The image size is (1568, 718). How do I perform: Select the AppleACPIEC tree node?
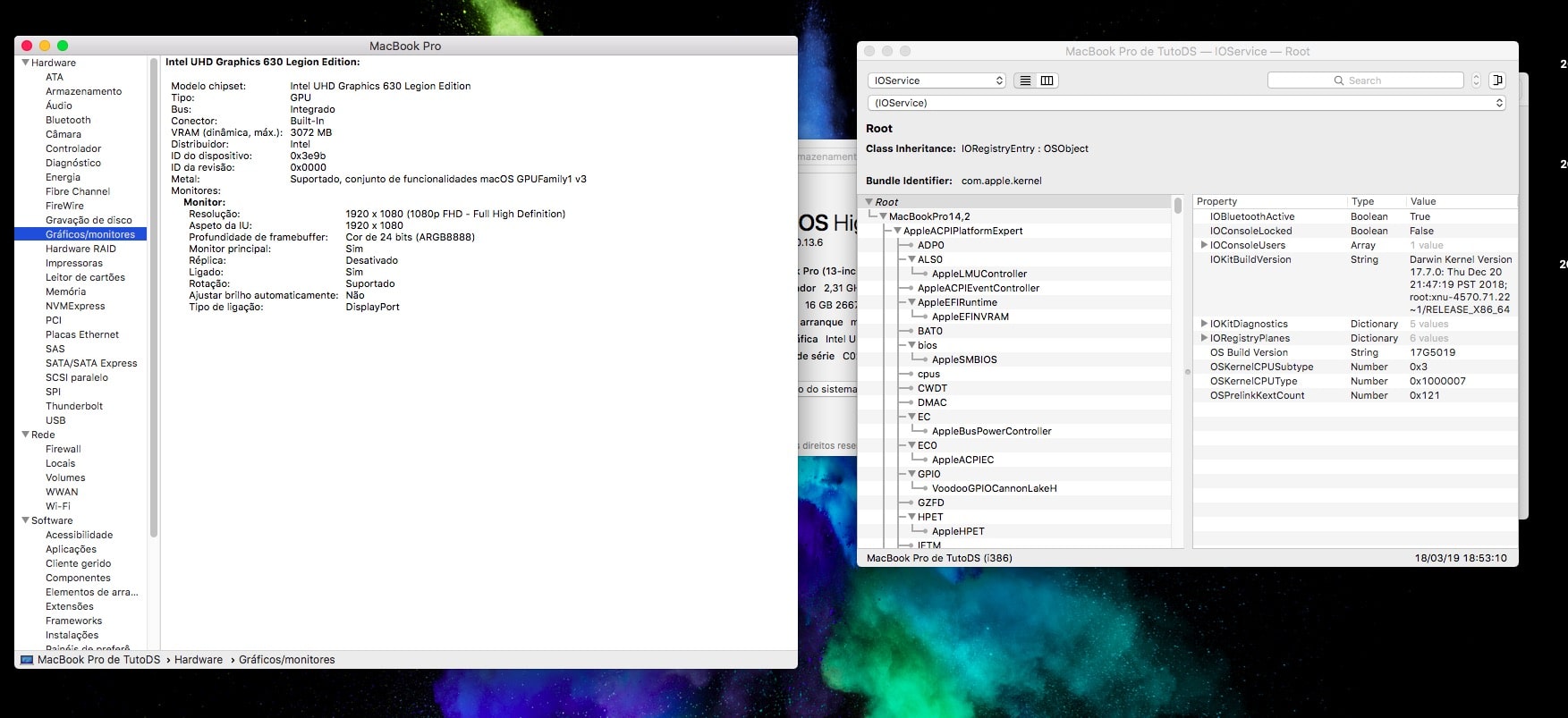click(x=963, y=460)
